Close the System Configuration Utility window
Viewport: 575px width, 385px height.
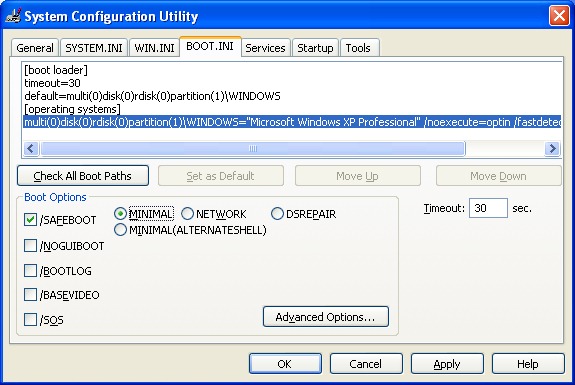click(x=559, y=16)
